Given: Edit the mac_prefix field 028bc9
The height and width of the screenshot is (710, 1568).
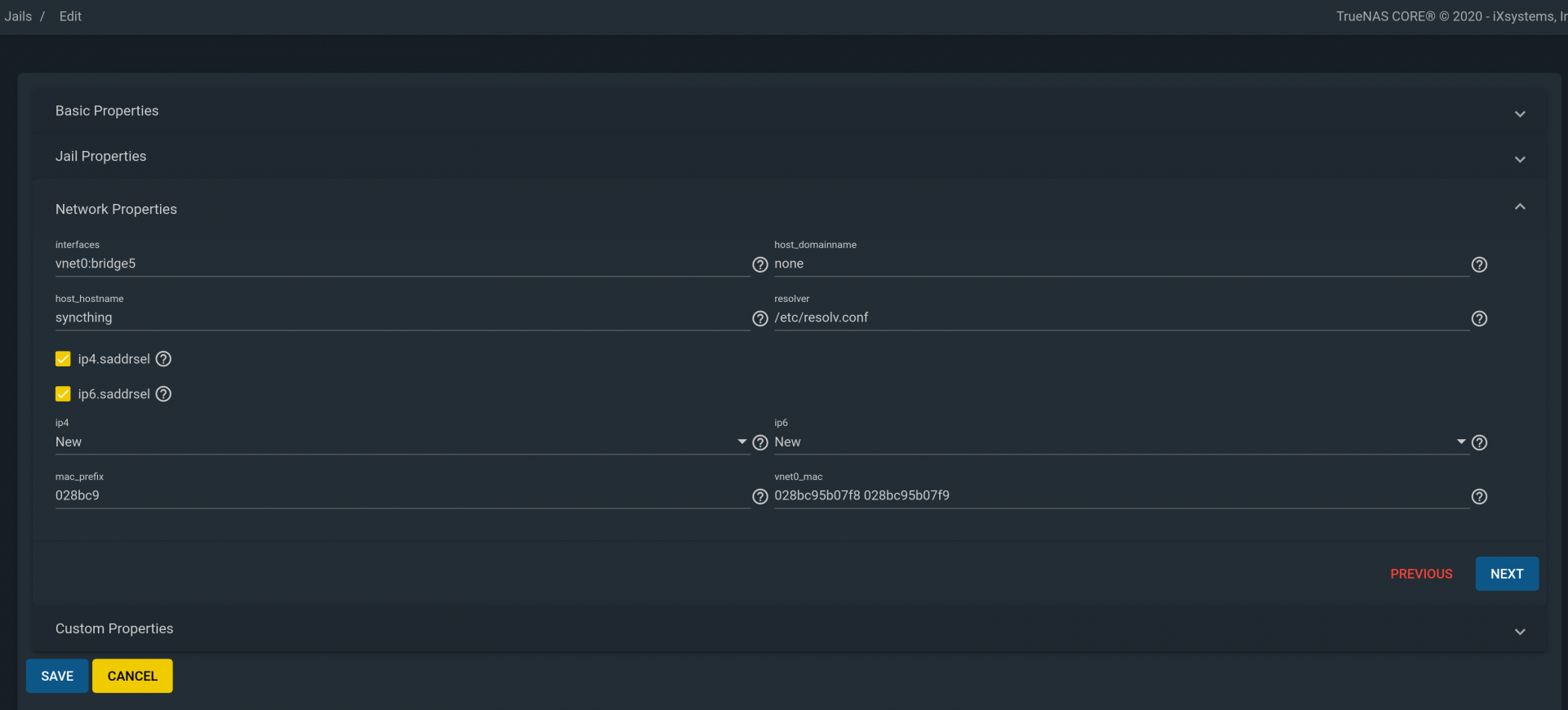Looking at the screenshot, I should tap(403, 495).
